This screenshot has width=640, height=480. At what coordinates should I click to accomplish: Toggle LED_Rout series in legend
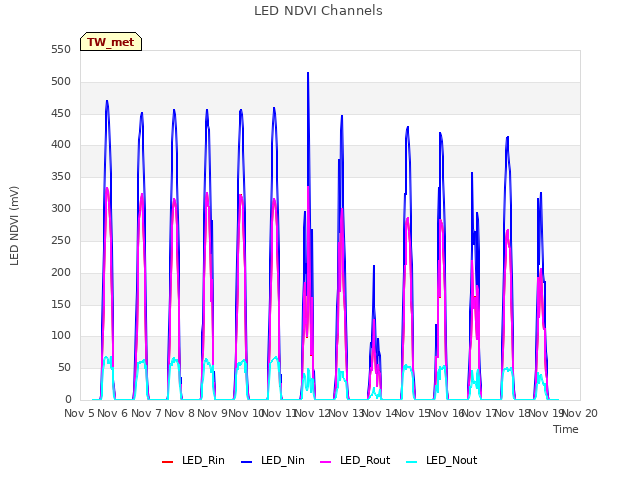tap(355, 460)
